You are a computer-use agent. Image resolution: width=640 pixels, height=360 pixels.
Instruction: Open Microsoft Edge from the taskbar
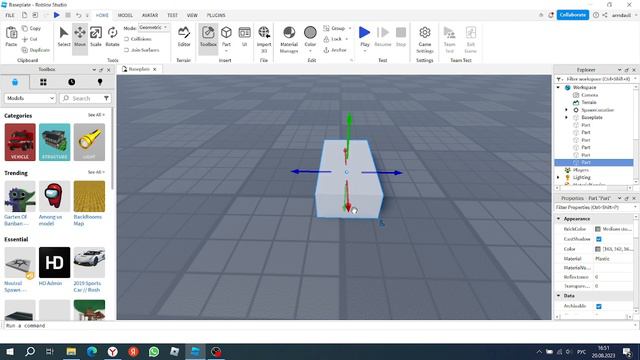92,351
